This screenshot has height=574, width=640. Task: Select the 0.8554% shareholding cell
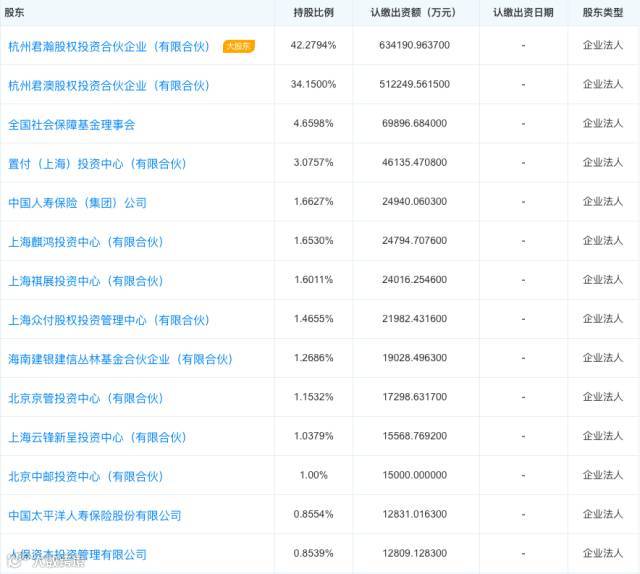(x=313, y=514)
